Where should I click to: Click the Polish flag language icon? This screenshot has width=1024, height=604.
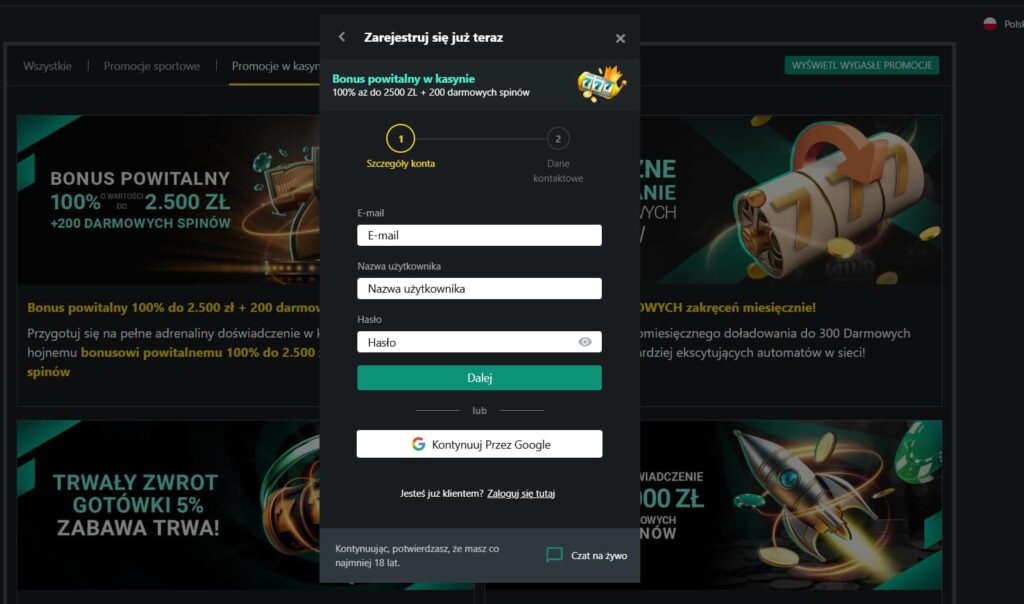(x=990, y=24)
